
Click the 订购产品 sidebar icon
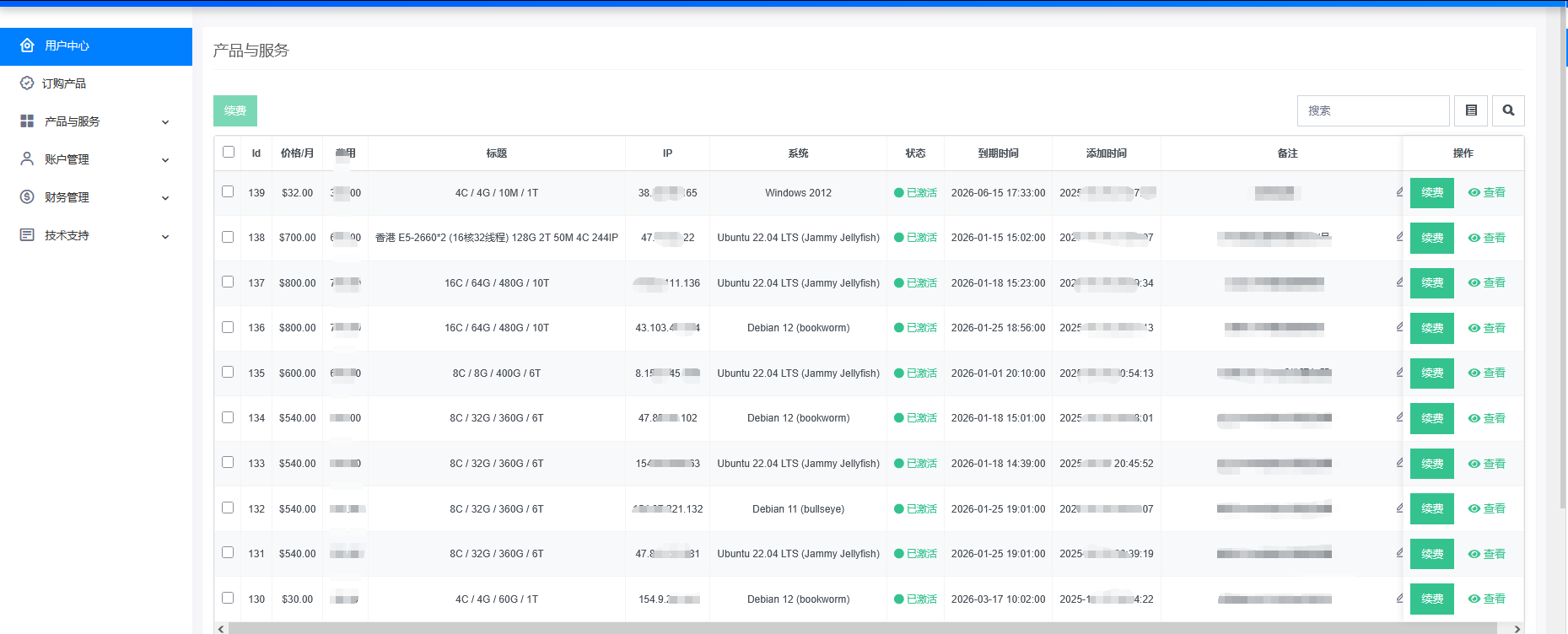point(27,83)
